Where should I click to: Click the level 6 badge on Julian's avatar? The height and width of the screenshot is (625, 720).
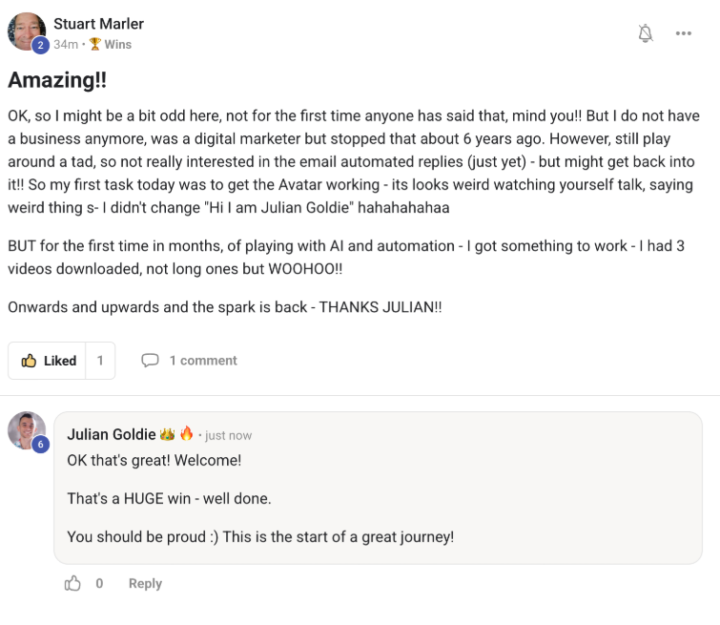point(40,445)
